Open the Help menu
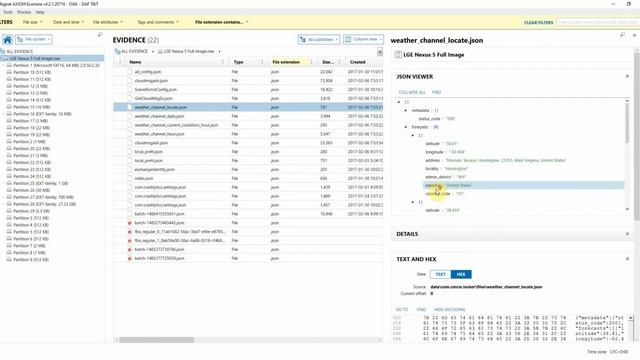640x360 pixels. coord(40,12)
